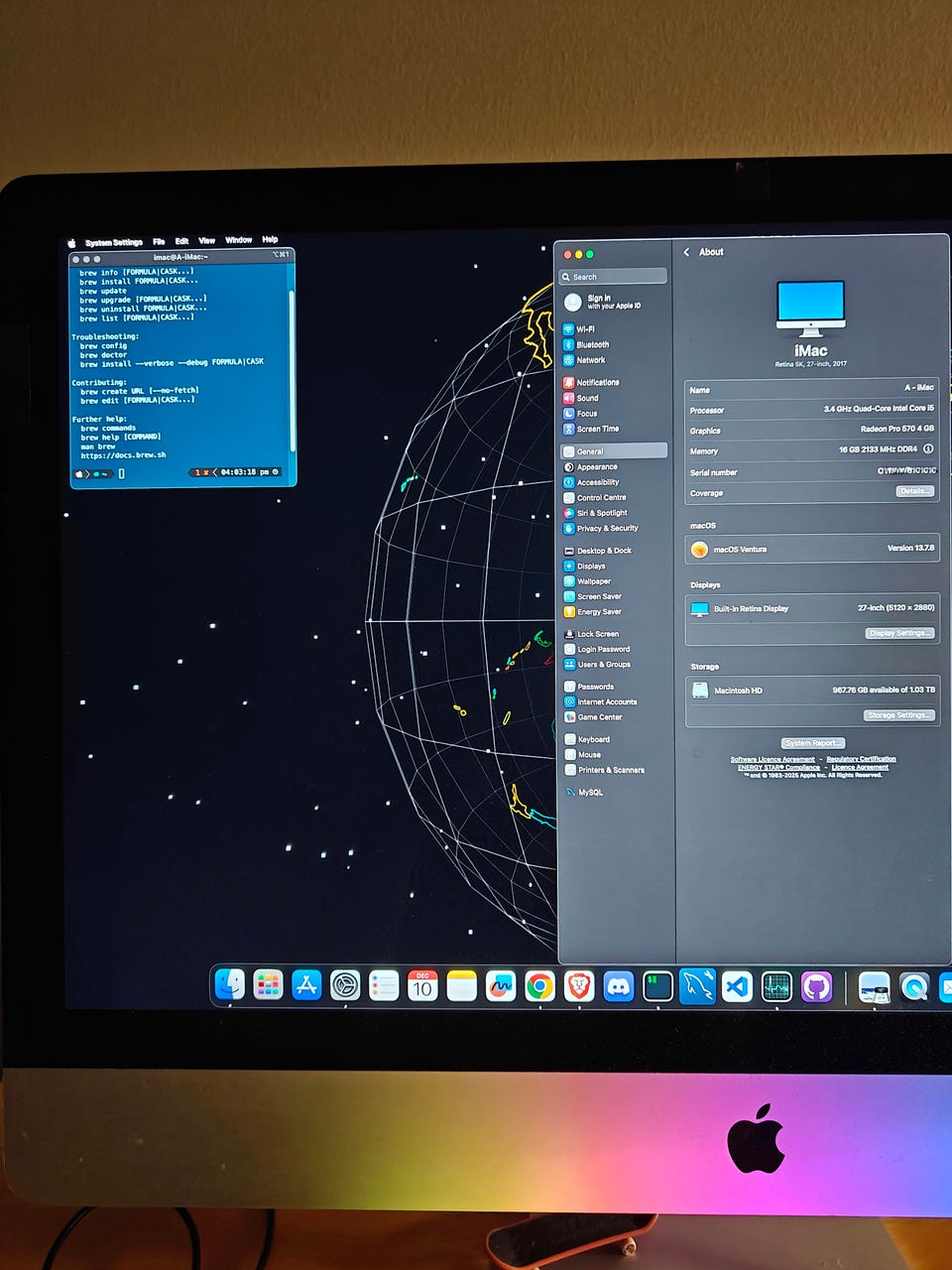Open Discord from the Dock
The height and width of the screenshot is (1270, 952).
coord(619,986)
